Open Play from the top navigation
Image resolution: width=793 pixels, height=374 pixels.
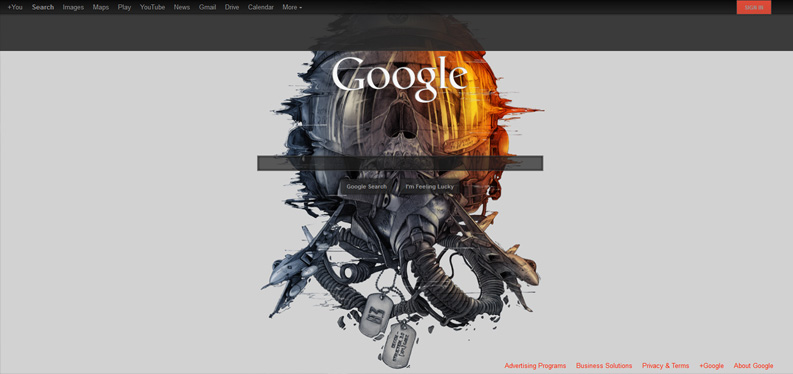[124, 7]
